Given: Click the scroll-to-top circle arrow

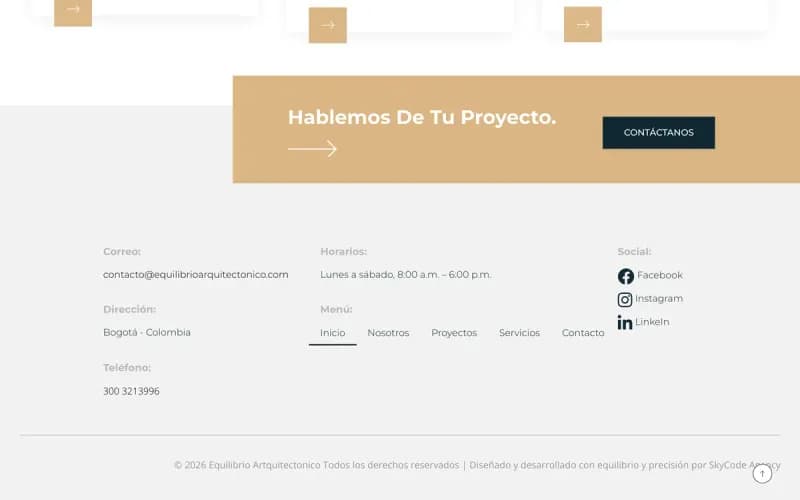Looking at the screenshot, I should tap(762, 473).
